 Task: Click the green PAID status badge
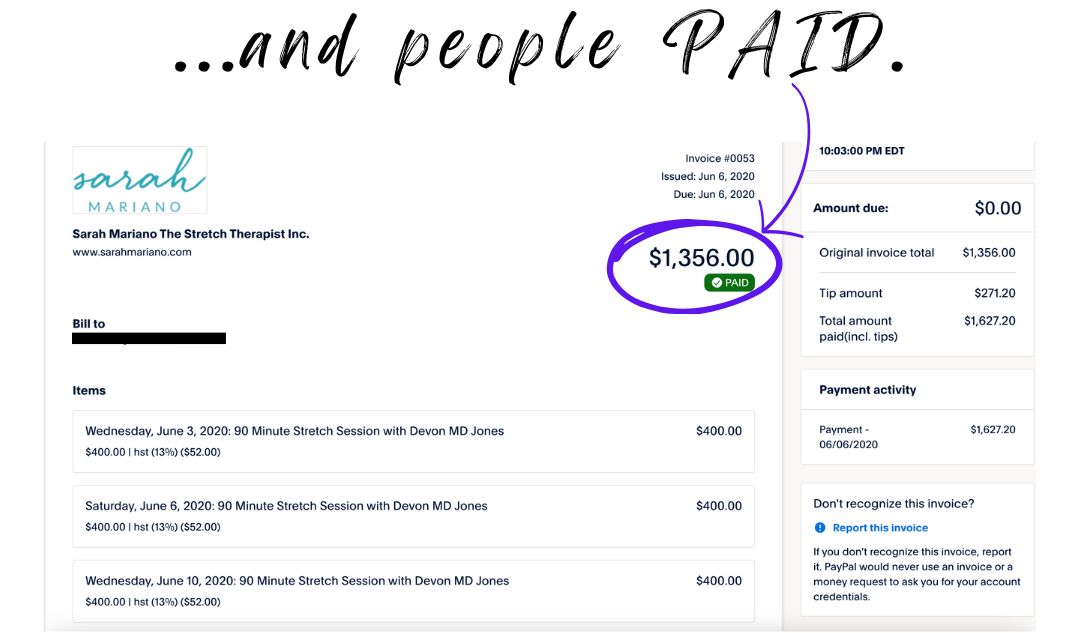(729, 283)
